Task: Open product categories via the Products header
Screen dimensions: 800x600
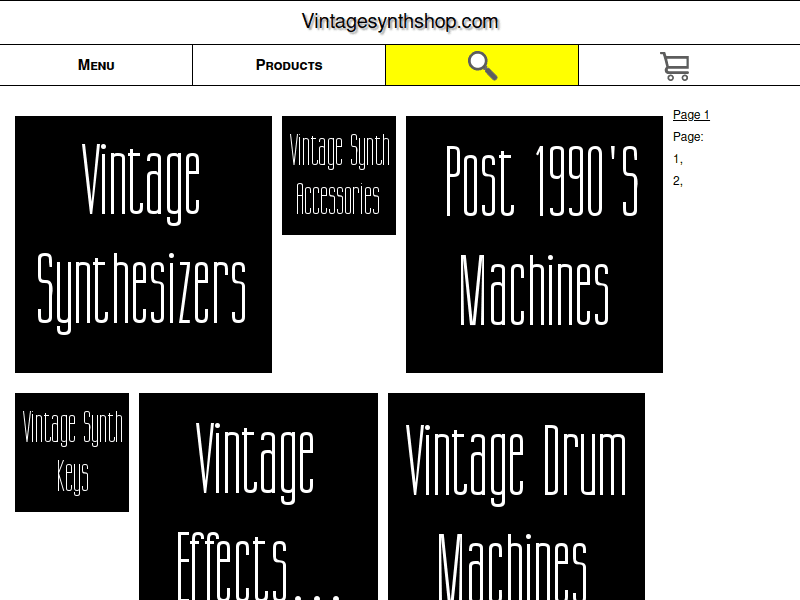Action: point(289,64)
